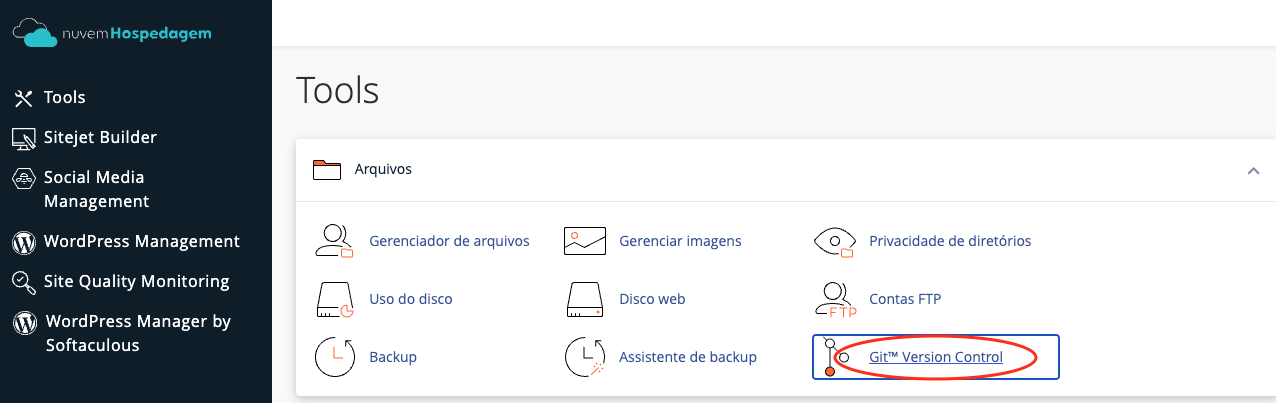Click the Disco web drive icon
Image resolution: width=1276 pixels, height=403 pixels.
[x=585, y=299]
